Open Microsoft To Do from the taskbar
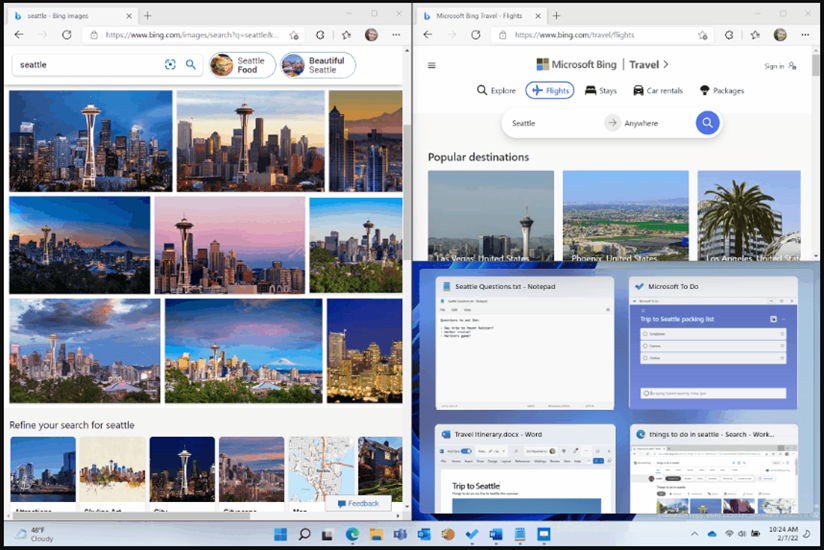This screenshot has width=824, height=550. click(472, 535)
